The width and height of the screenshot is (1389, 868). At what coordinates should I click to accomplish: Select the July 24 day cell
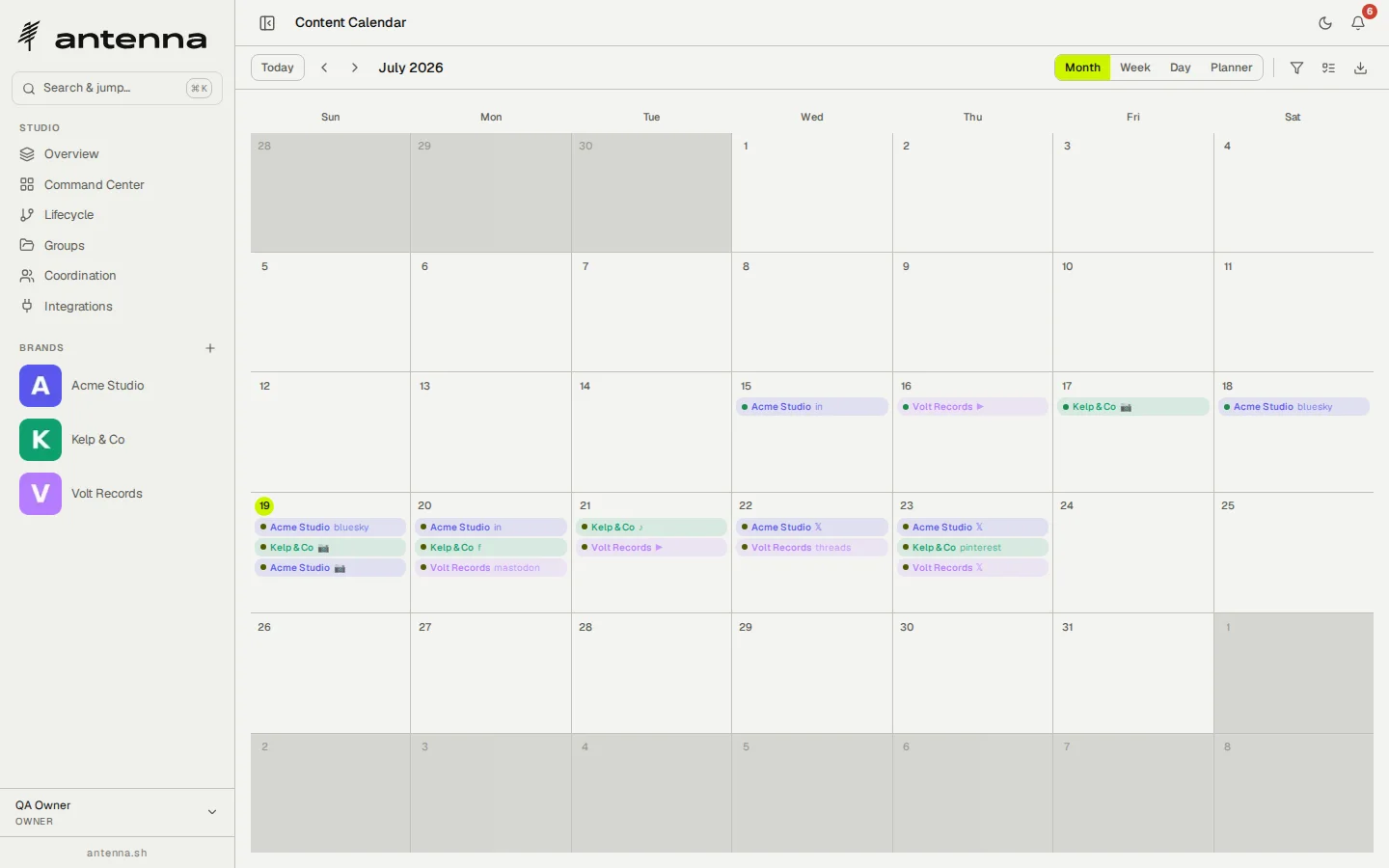[x=1133, y=553]
